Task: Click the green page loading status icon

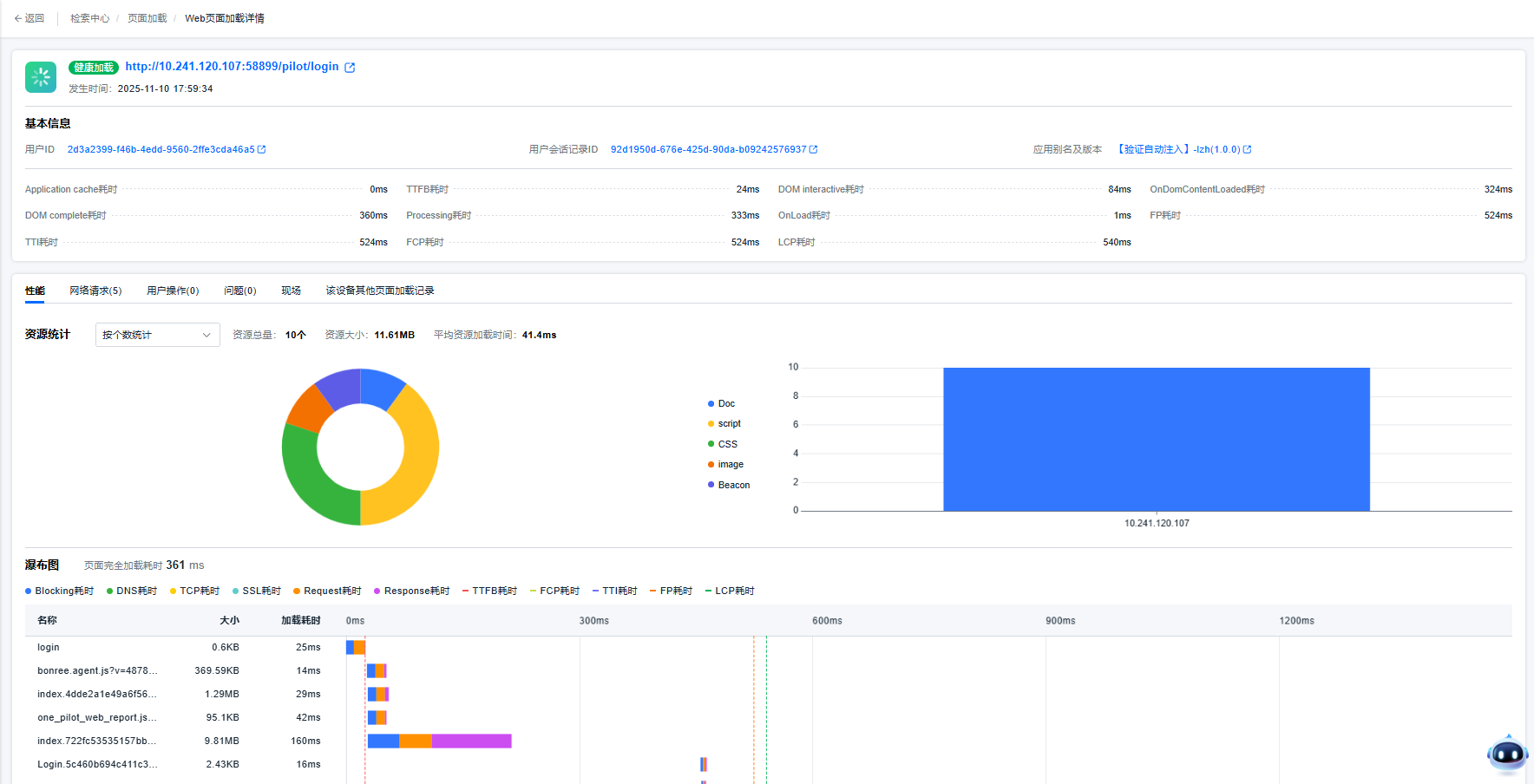Action: [41, 77]
